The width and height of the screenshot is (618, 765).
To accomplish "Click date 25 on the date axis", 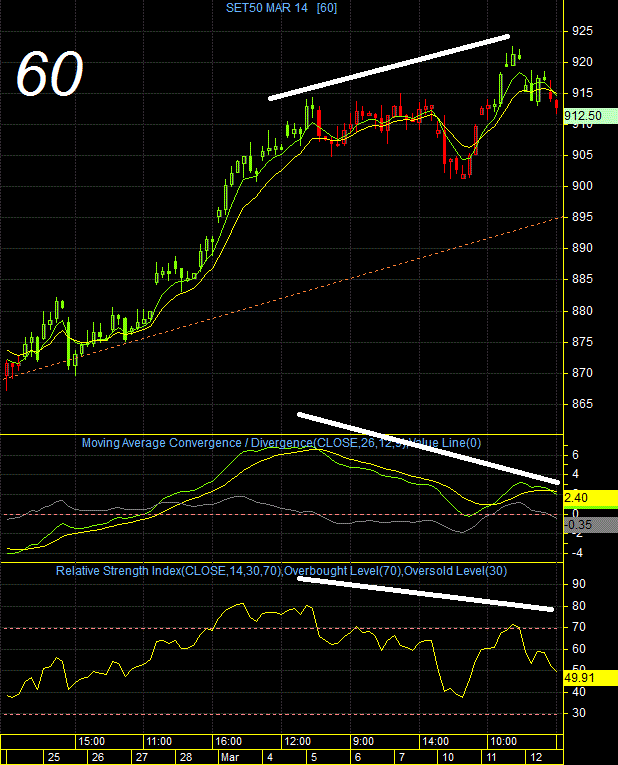I will point(54,757).
